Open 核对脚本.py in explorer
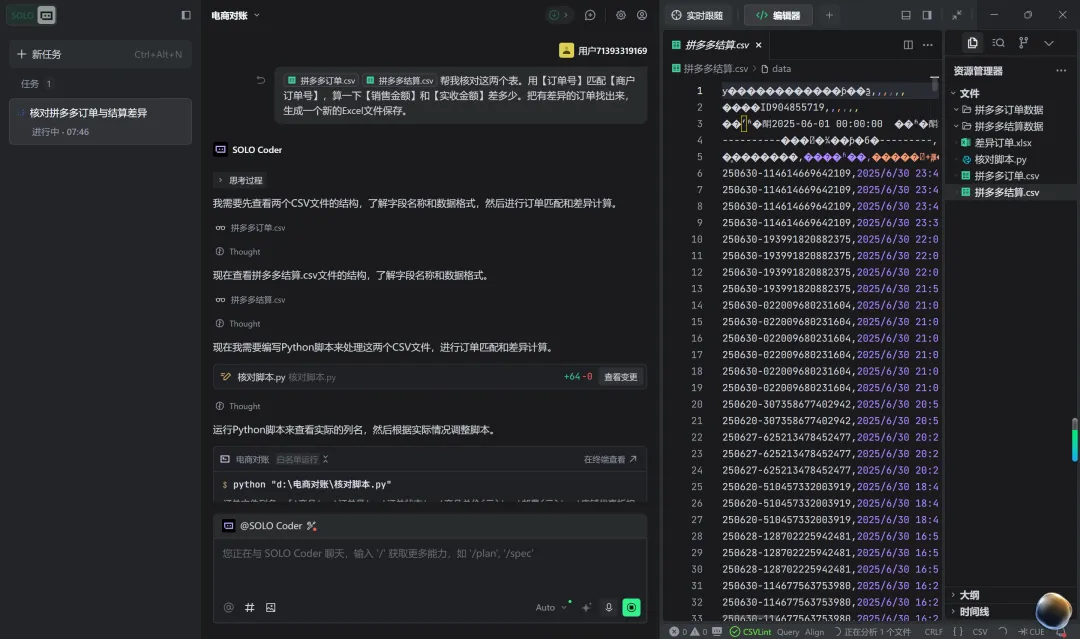This screenshot has height=639, width=1080. click(1010, 160)
